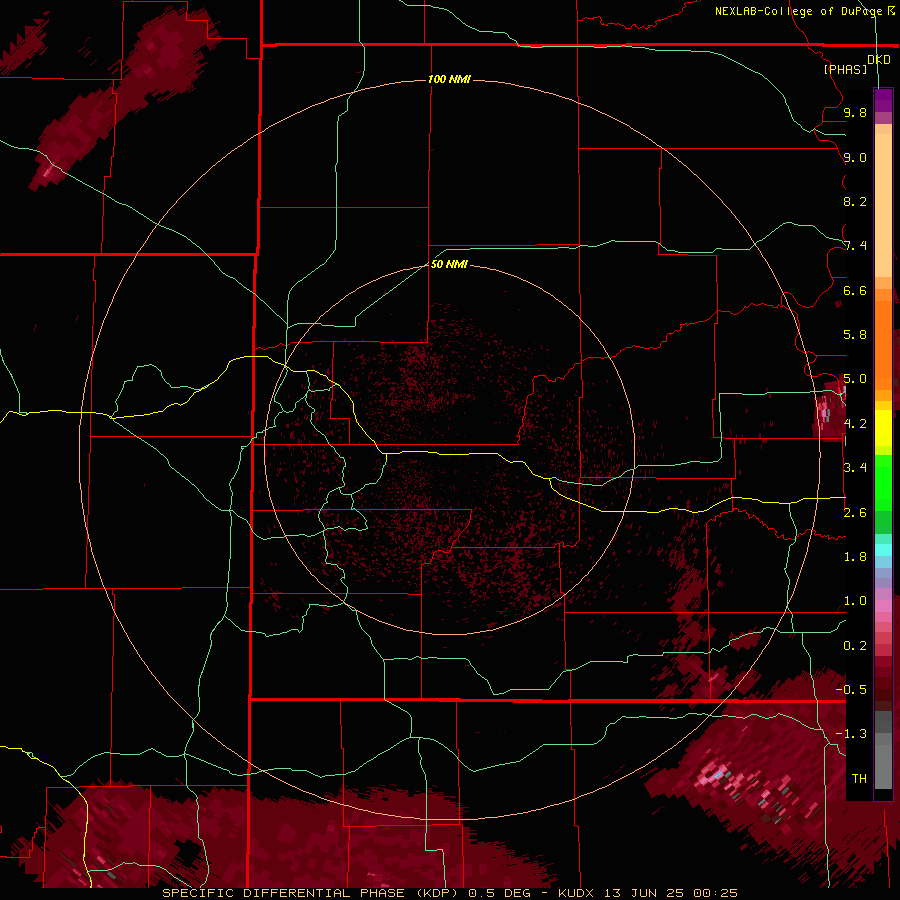Click the 0.2 value on the color scale
900x900 pixels.
tap(855, 645)
